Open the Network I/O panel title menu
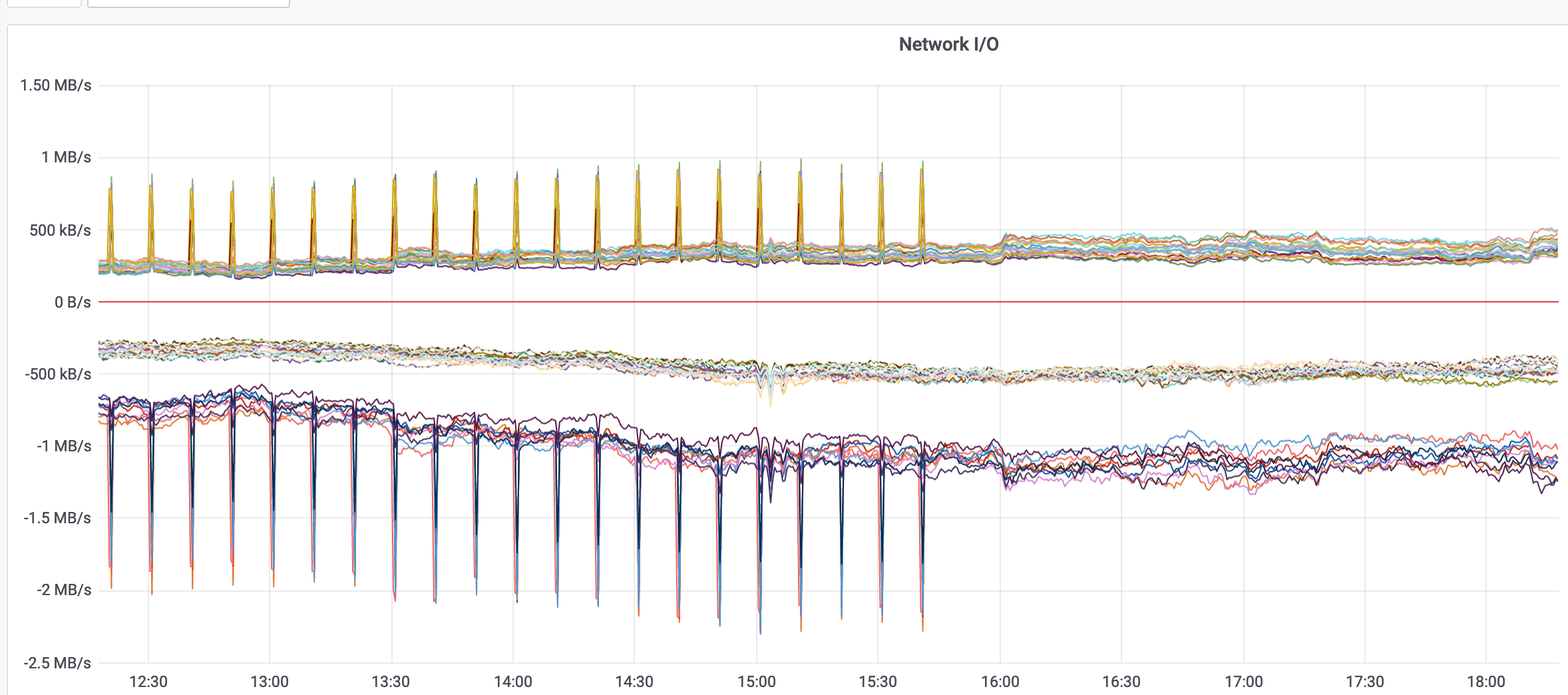1568x695 pixels. click(948, 45)
